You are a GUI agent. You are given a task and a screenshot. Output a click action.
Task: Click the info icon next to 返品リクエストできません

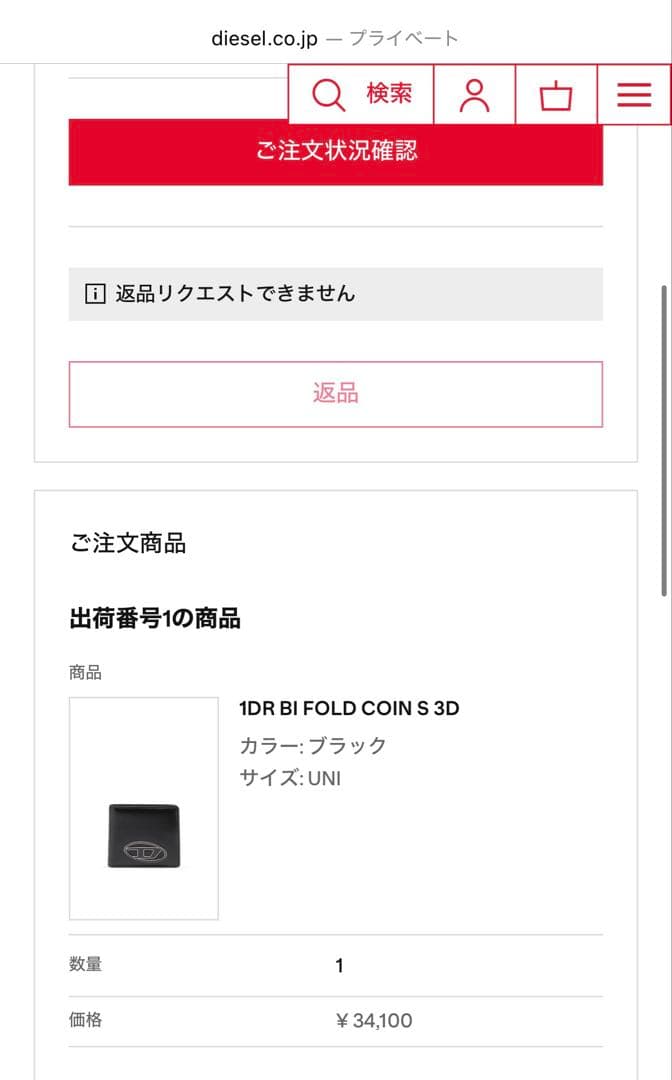coord(95,293)
